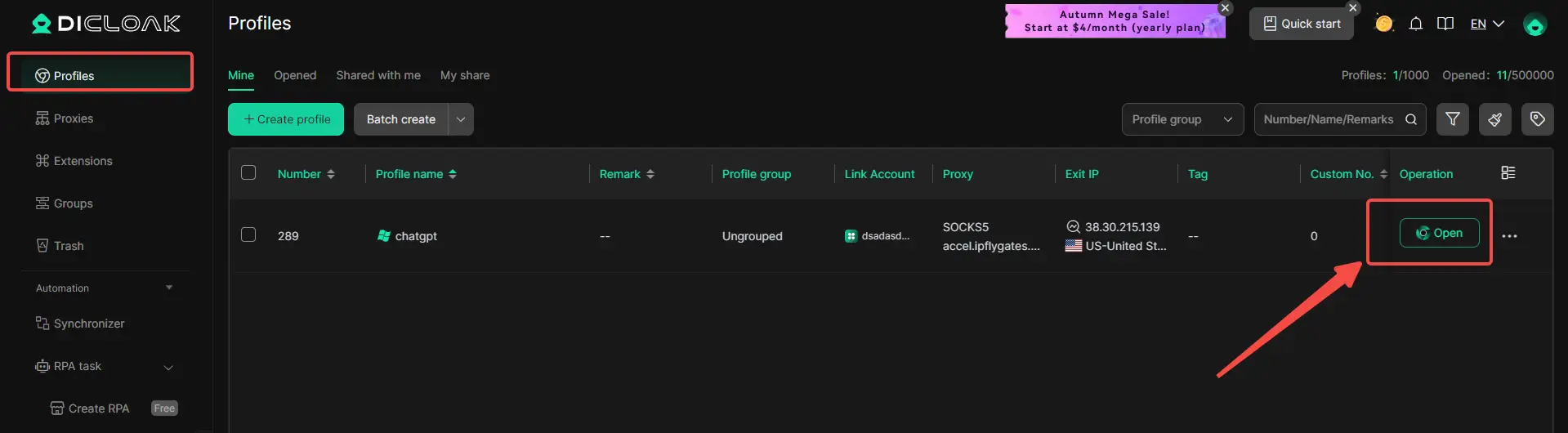Click the user avatar icon
The image size is (1568, 433).
pyautogui.click(x=1534, y=25)
